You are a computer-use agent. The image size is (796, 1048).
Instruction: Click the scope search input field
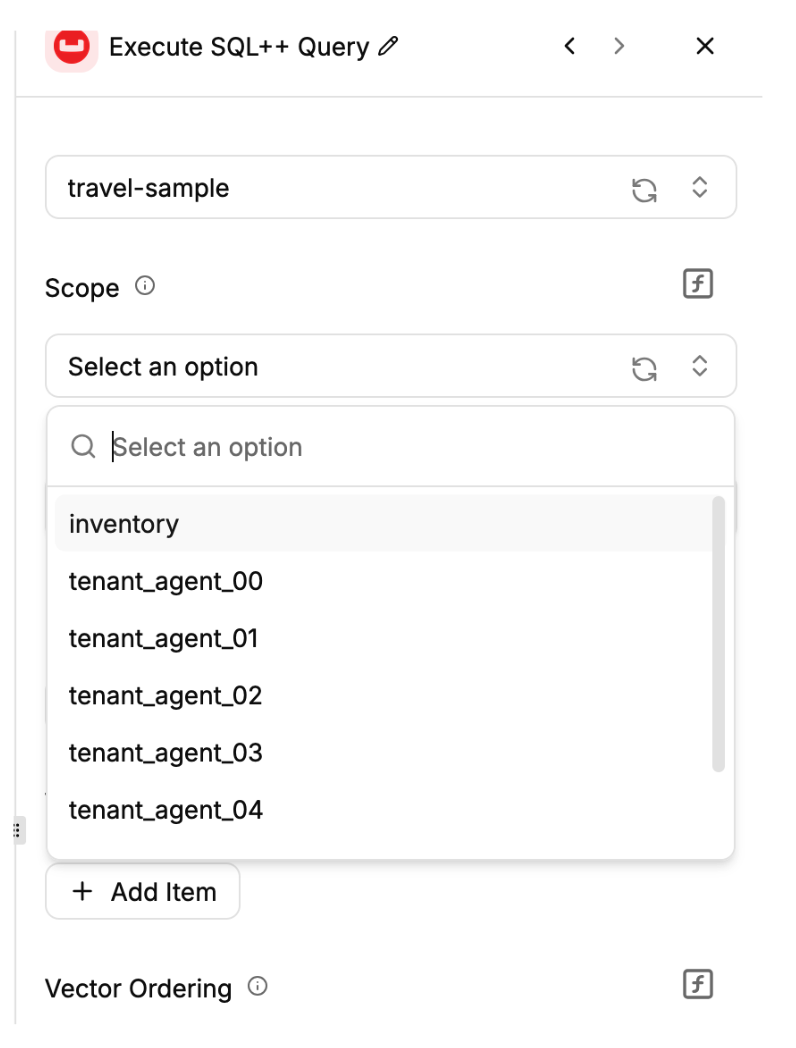[400, 447]
